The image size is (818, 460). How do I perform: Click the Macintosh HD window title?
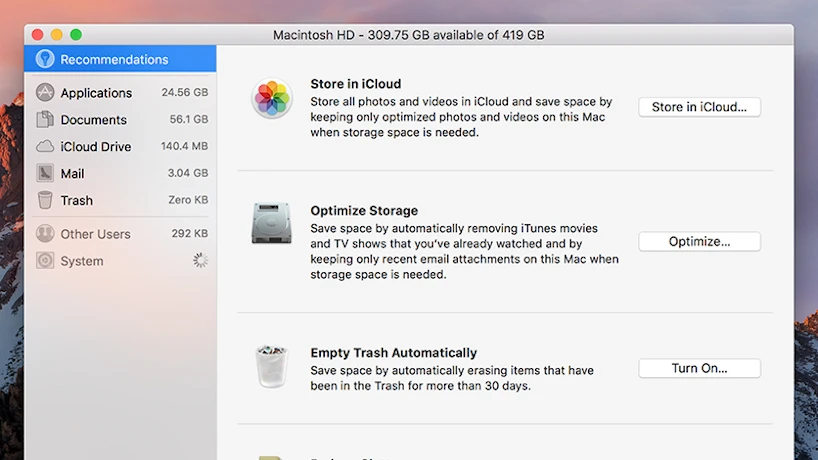[x=408, y=35]
